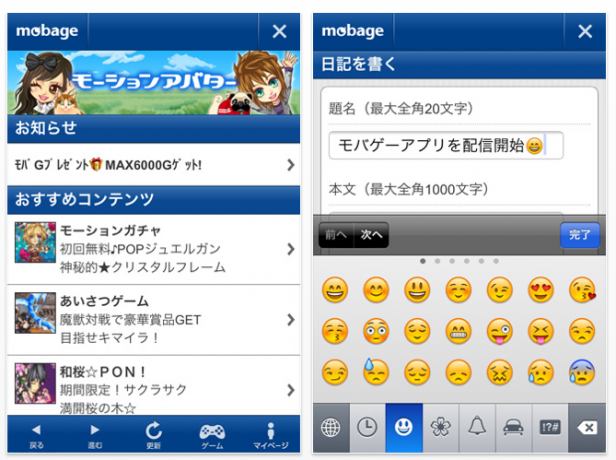
Task: Insert the flushed wide-eyed emoji
Action: 376,331
